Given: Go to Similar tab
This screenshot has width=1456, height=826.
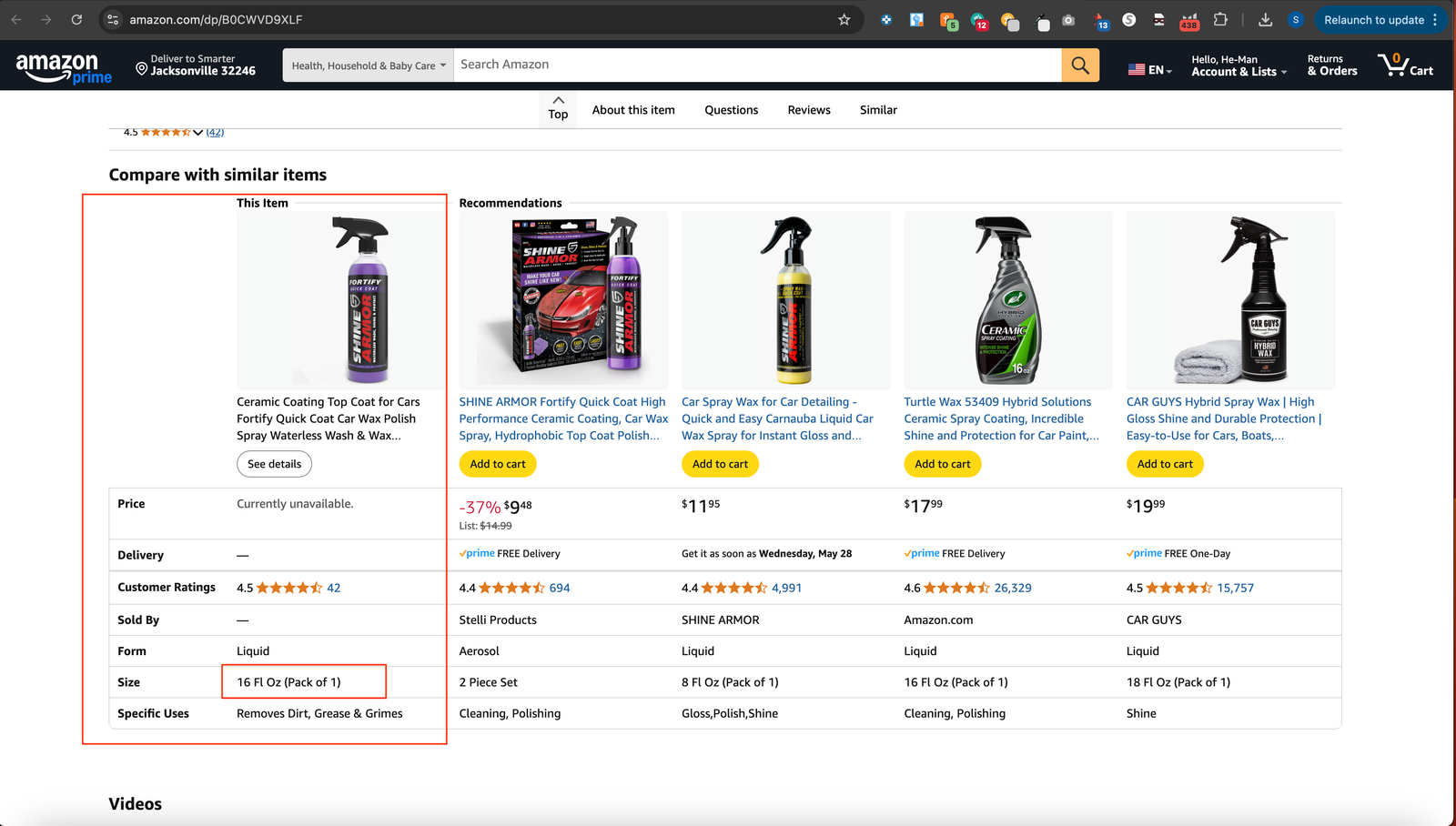Looking at the screenshot, I should [878, 110].
